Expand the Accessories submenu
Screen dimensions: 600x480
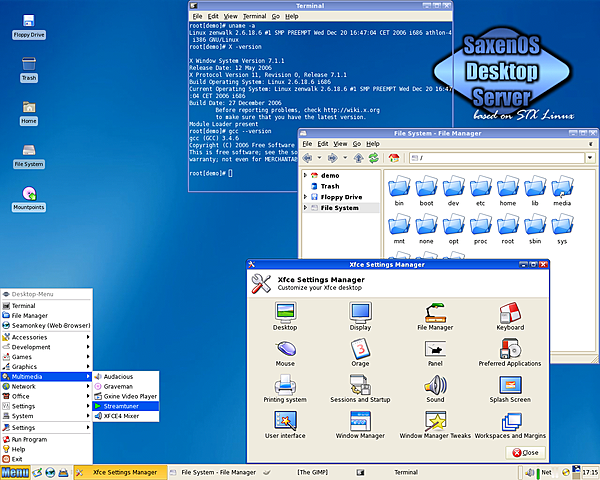[x=46, y=337]
